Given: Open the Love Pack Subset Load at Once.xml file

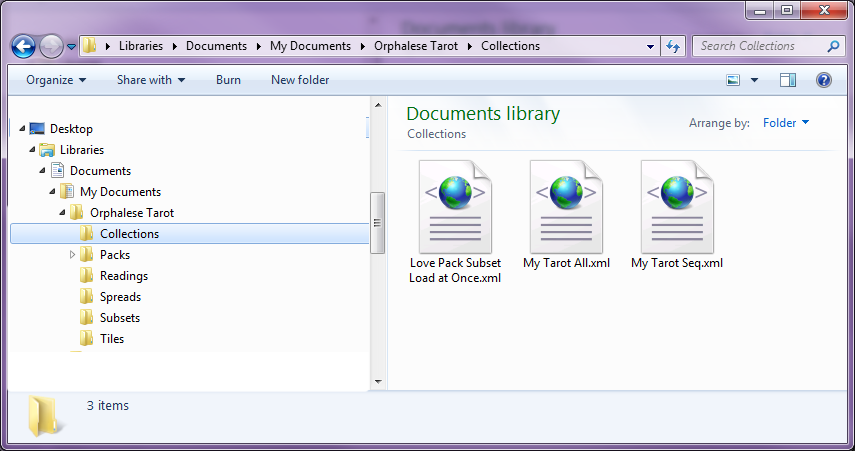Looking at the screenshot, I should [455, 221].
